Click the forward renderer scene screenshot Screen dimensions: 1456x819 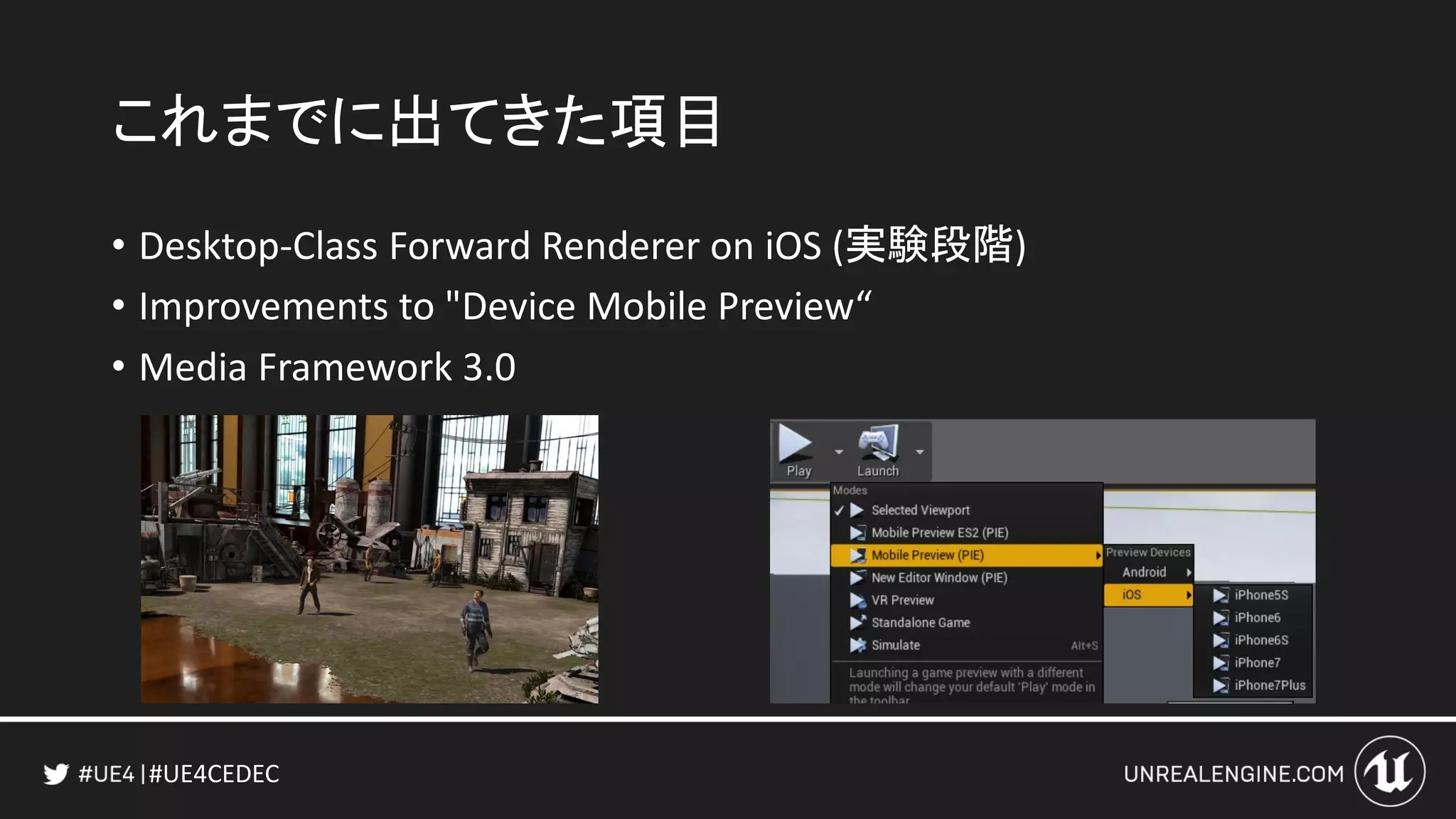pyautogui.click(x=370, y=560)
